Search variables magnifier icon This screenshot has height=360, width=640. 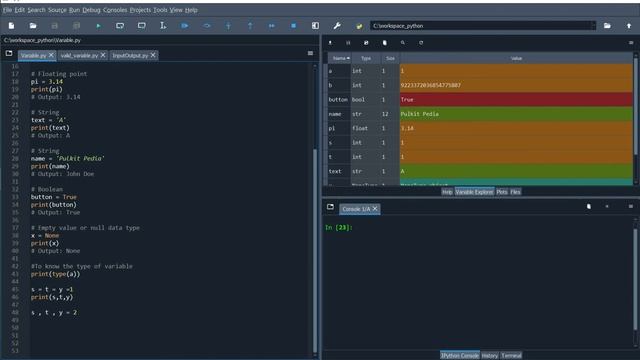(403, 42)
